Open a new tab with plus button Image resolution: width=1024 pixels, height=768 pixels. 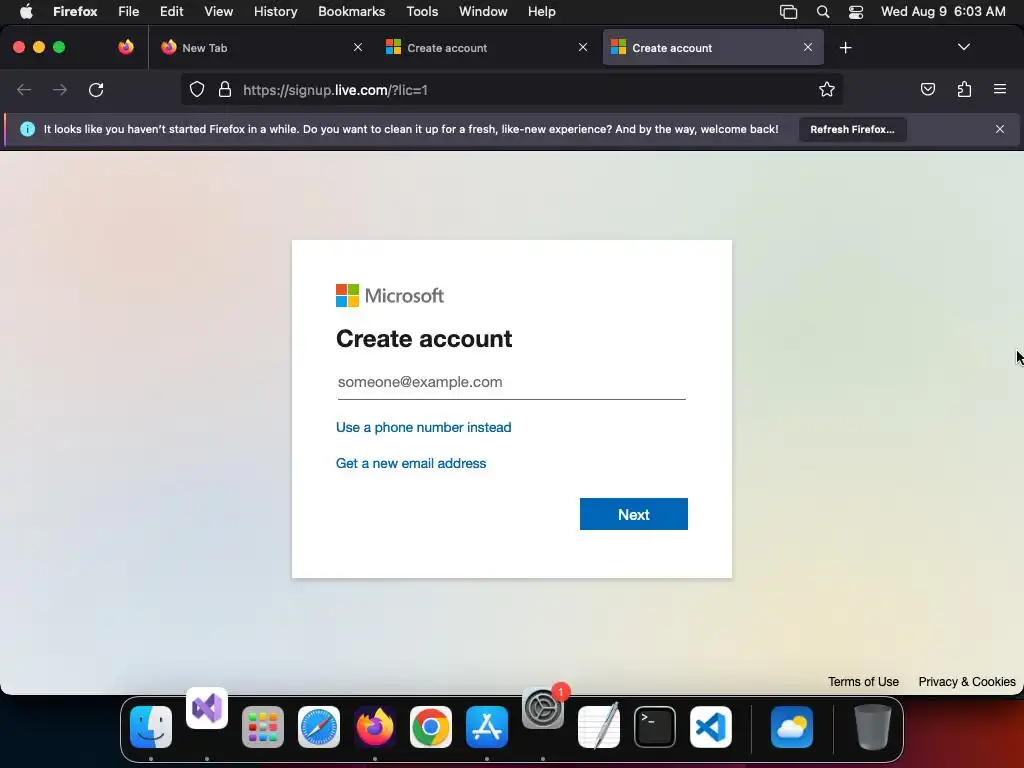tap(846, 48)
